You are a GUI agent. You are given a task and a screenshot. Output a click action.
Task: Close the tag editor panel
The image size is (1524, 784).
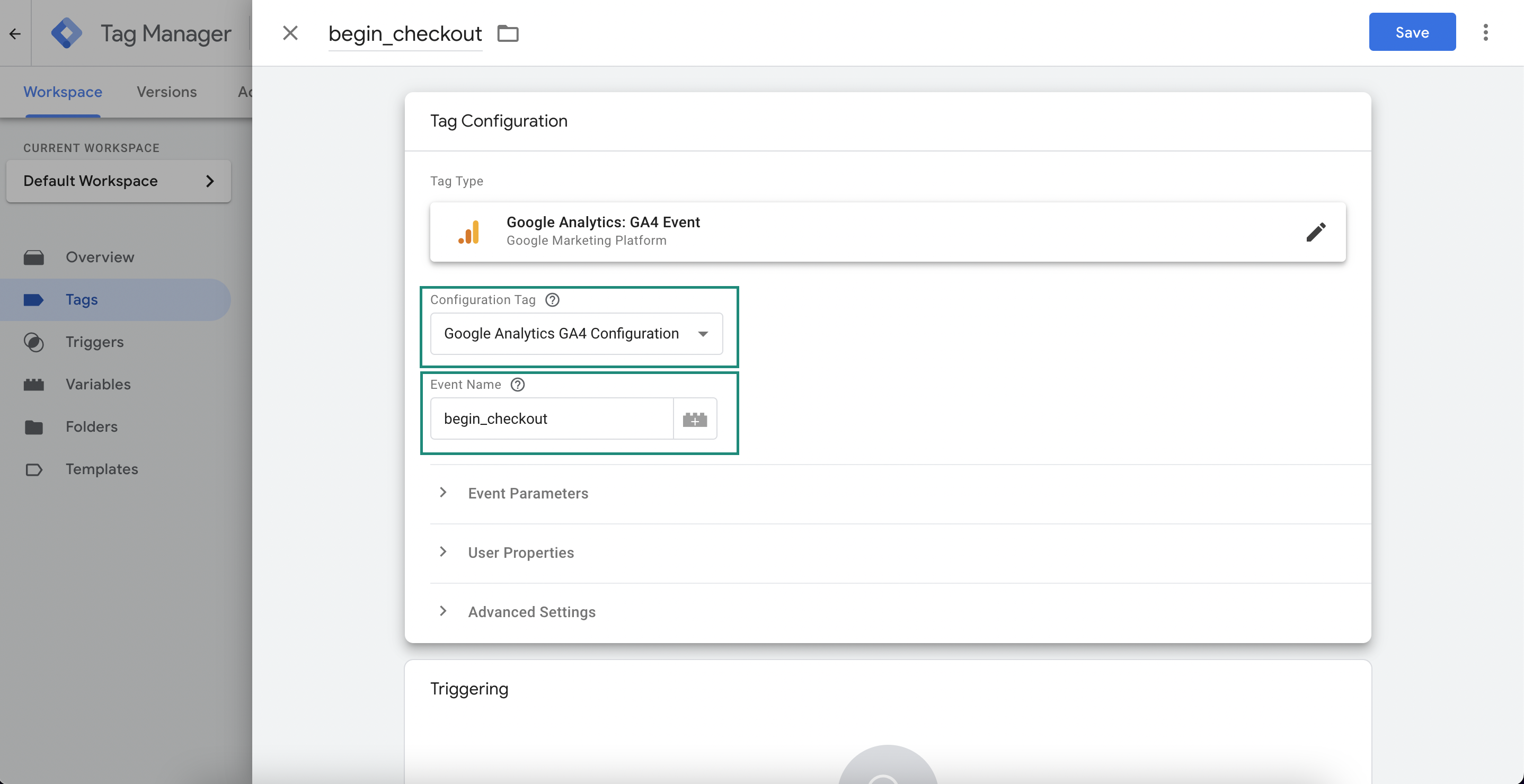290,33
